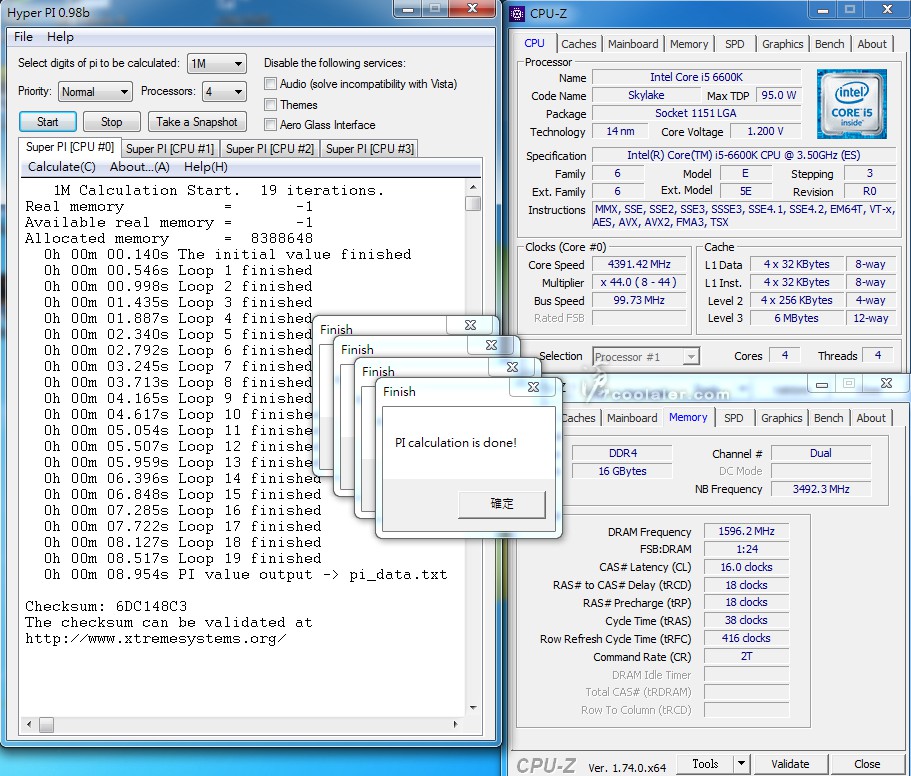This screenshot has width=911, height=776.
Task: Click the horizontal scroll right arrow
Action: click(456, 724)
